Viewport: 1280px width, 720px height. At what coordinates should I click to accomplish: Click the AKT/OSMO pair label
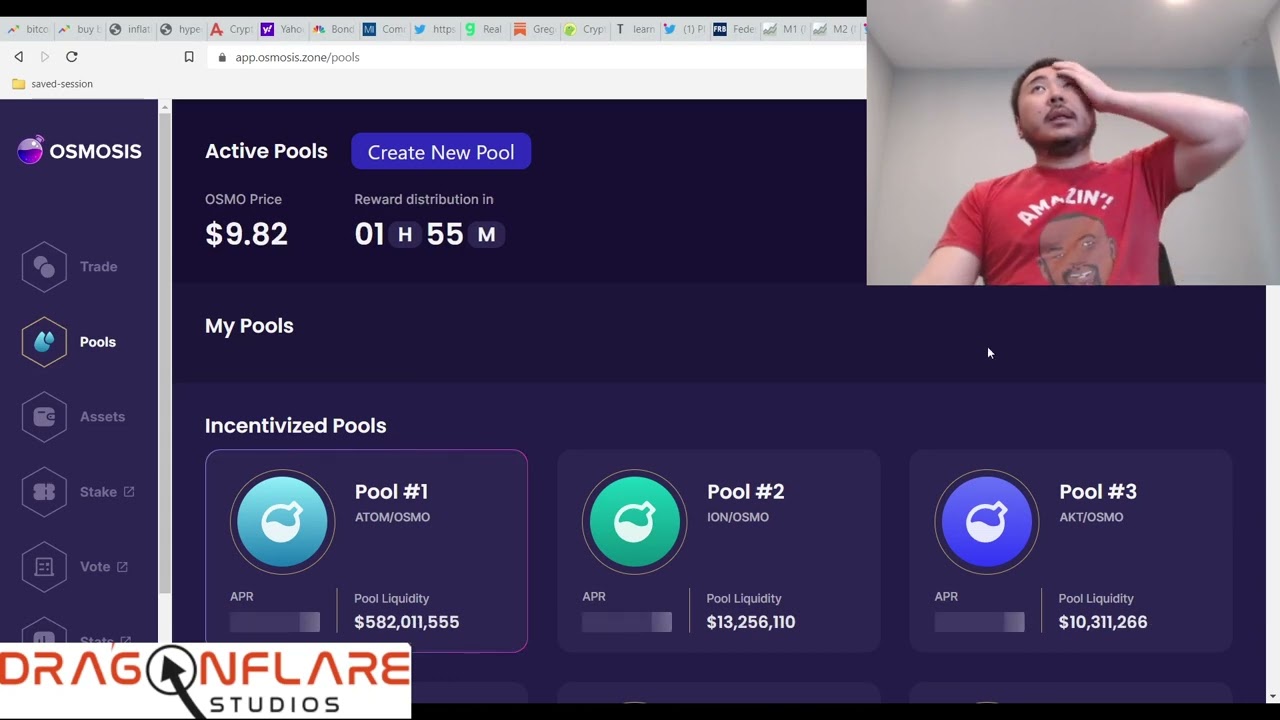pos(1091,517)
